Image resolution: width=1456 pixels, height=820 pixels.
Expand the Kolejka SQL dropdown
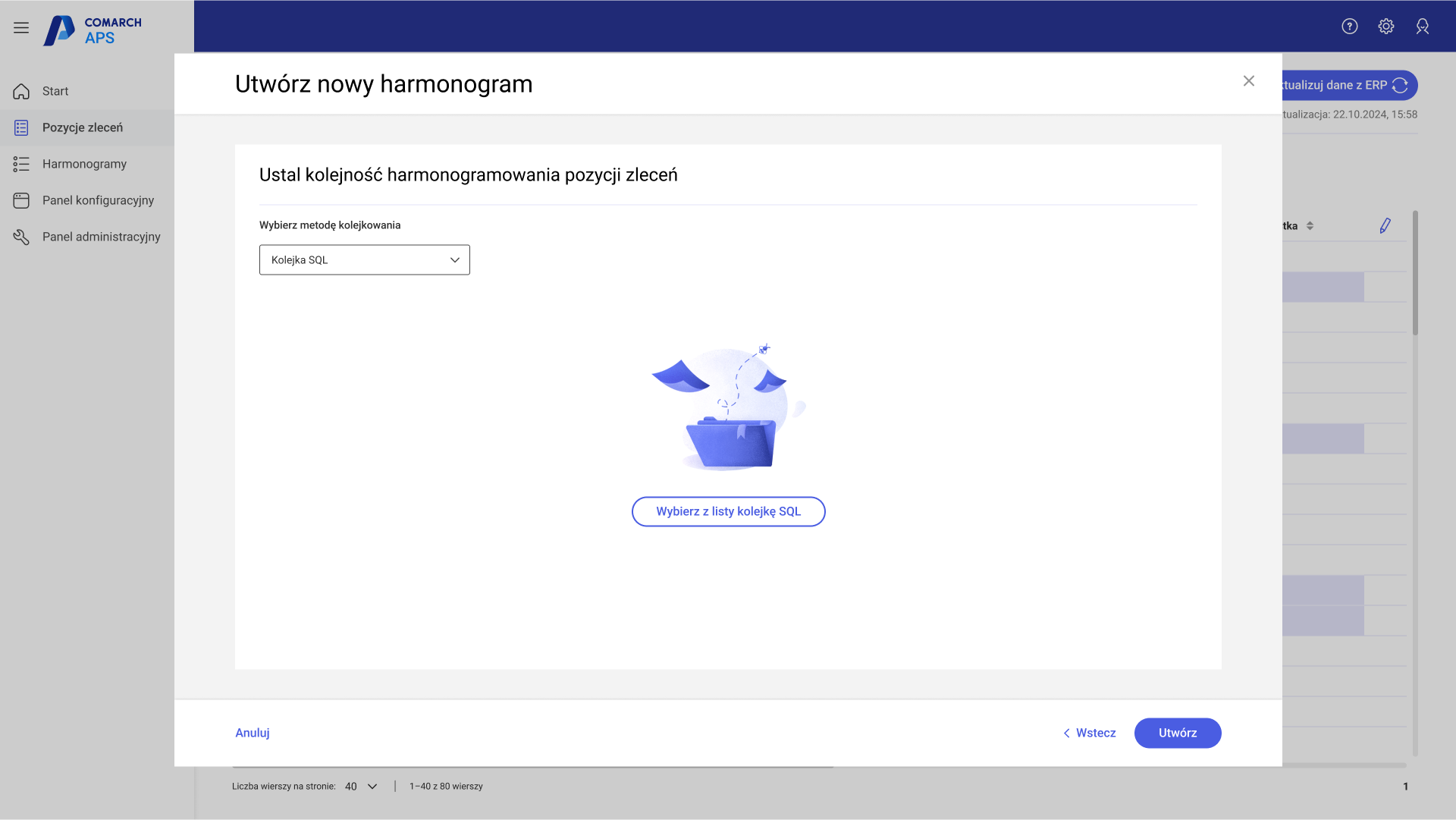364,260
